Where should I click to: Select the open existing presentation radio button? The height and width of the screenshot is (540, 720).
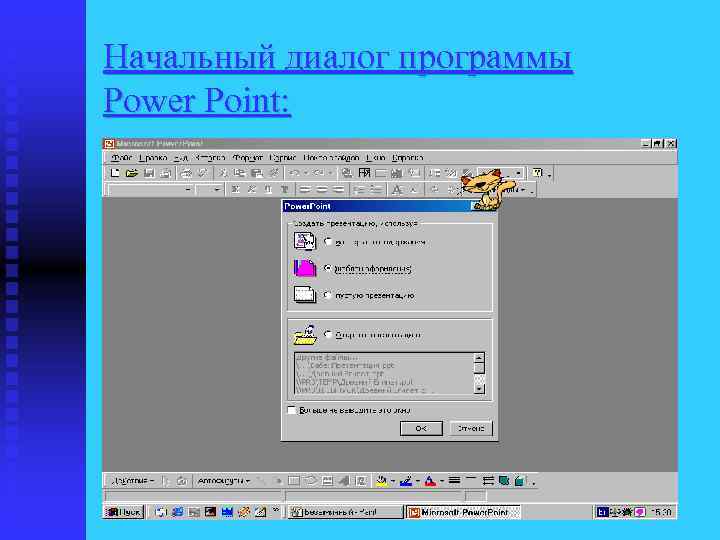click(328, 334)
